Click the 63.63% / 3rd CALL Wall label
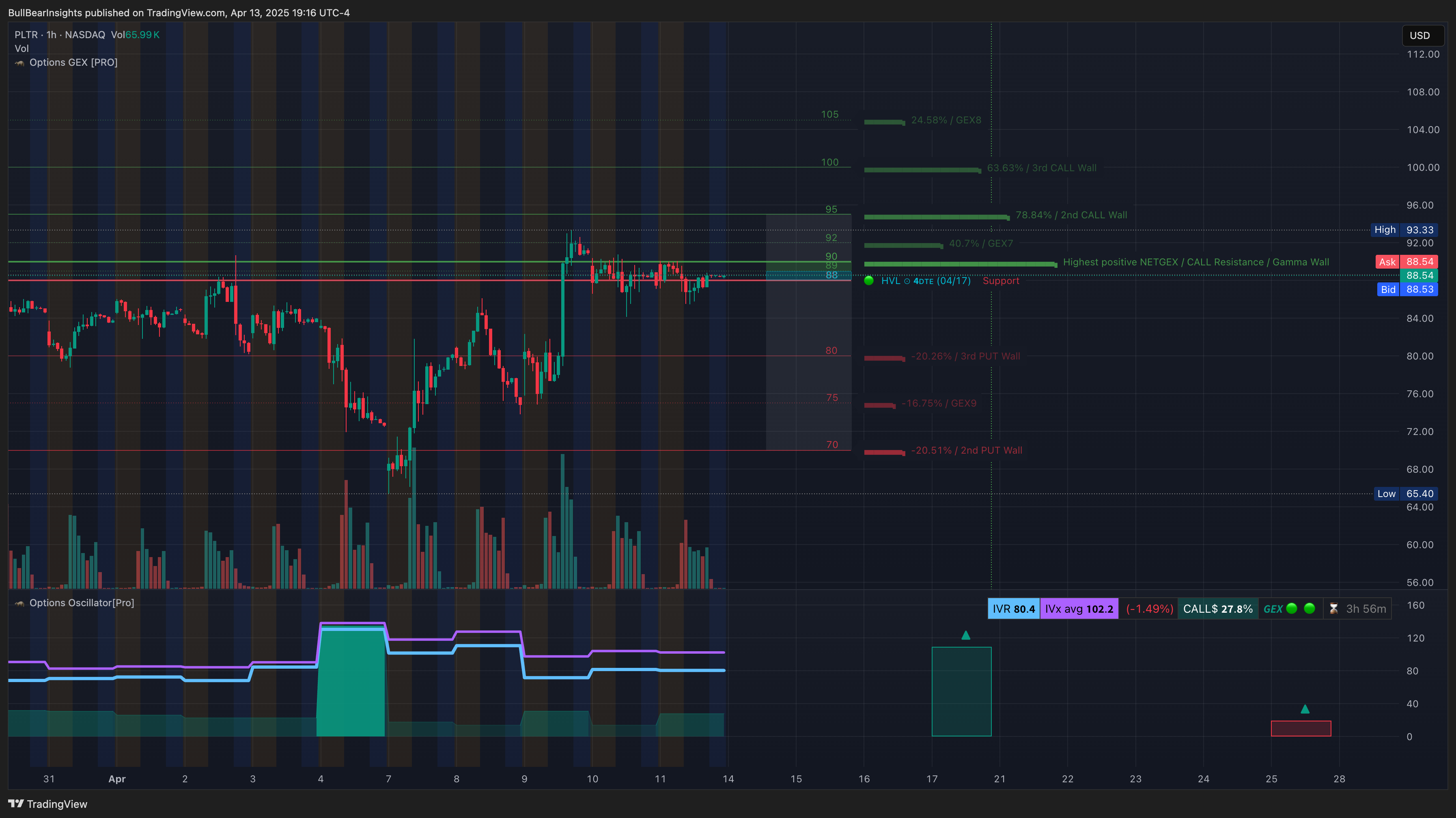The height and width of the screenshot is (818, 1456). (1041, 168)
